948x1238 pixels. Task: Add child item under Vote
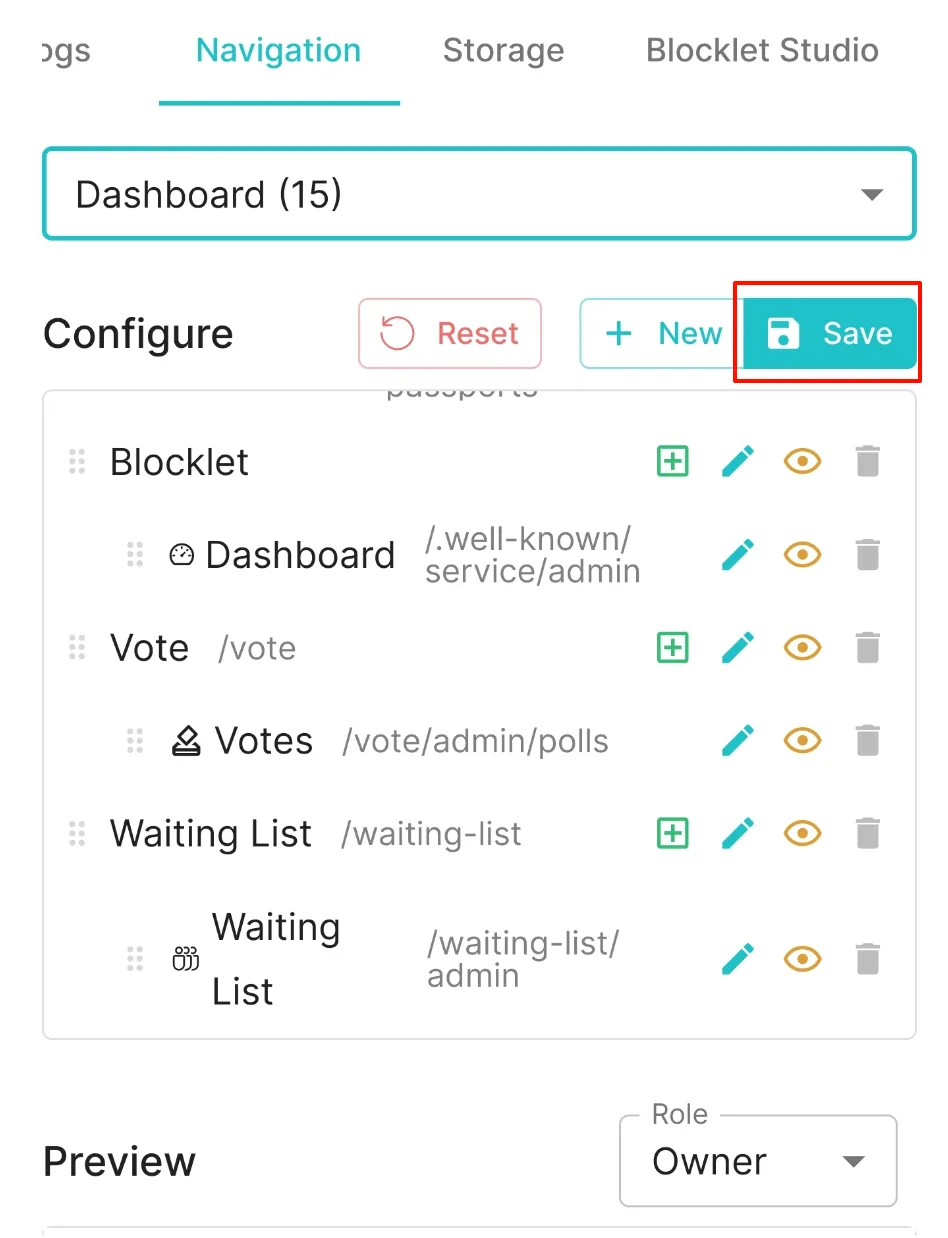[x=673, y=648]
